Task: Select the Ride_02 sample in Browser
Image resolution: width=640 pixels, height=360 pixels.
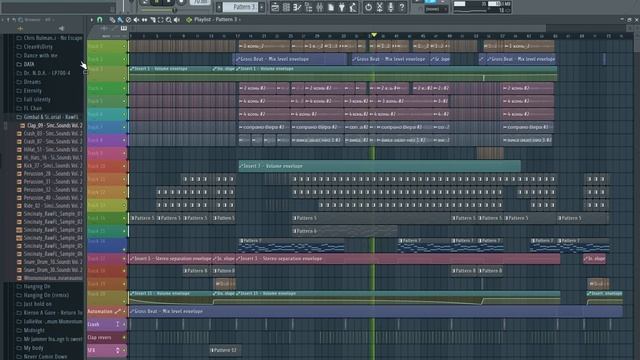Action: coord(53,206)
